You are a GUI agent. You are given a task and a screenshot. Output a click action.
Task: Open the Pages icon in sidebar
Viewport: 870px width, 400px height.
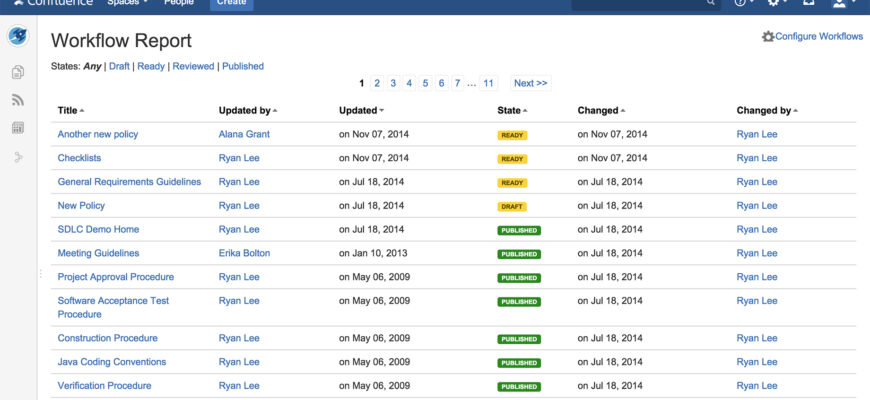click(18, 72)
